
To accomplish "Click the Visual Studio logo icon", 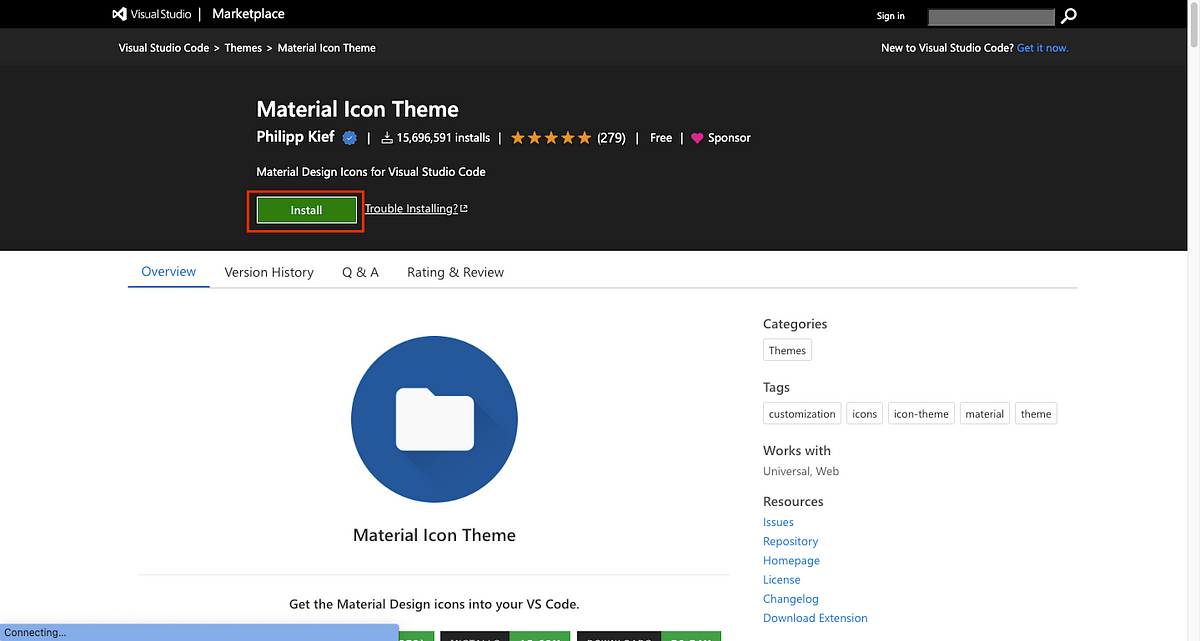I will point(119,14).
